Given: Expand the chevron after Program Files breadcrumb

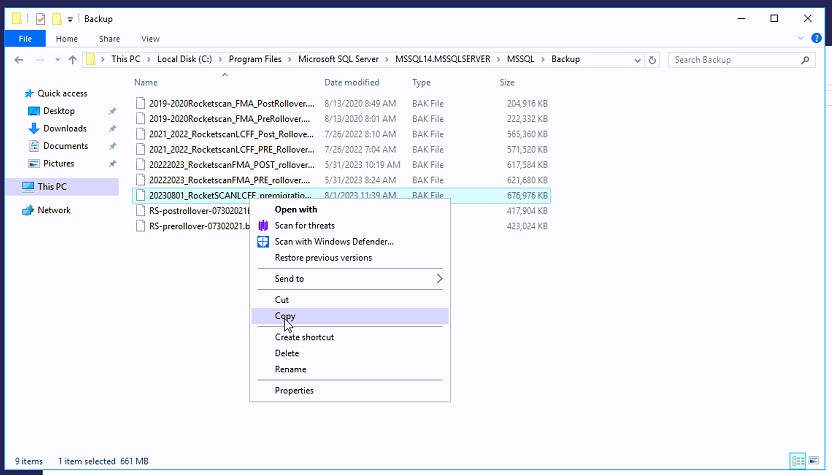Looking at the screenshot, I should click(290, 59).
